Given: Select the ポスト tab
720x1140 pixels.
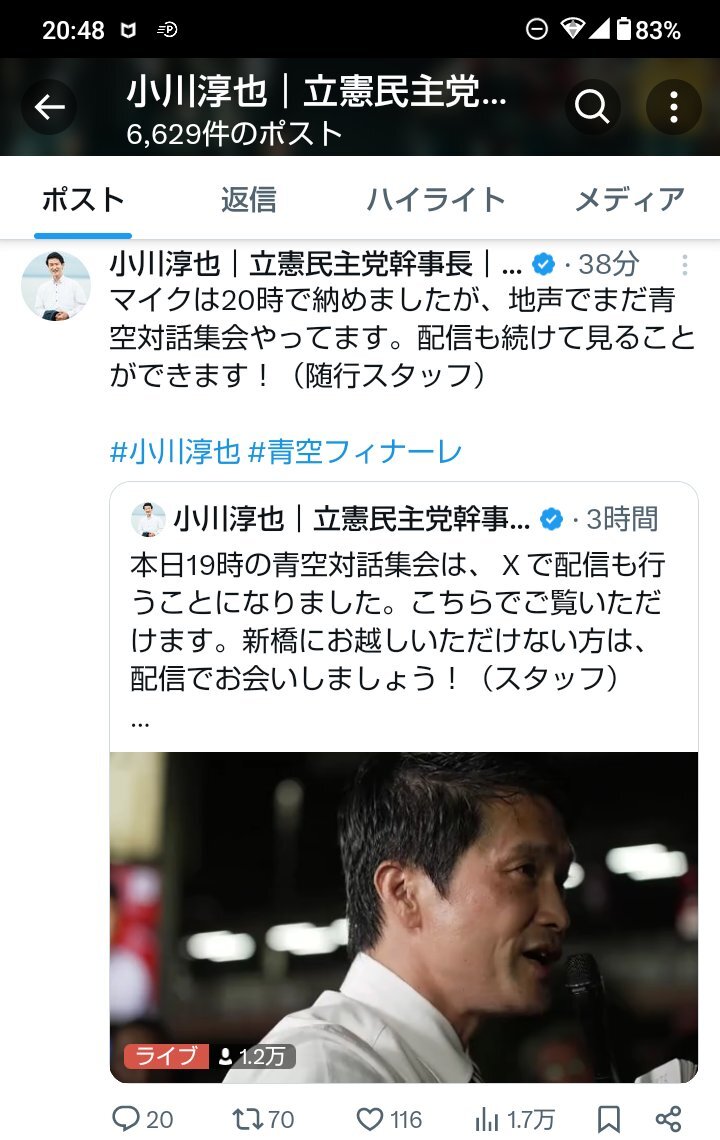Looking at the screenshot, I should click(x=83, y=199).
